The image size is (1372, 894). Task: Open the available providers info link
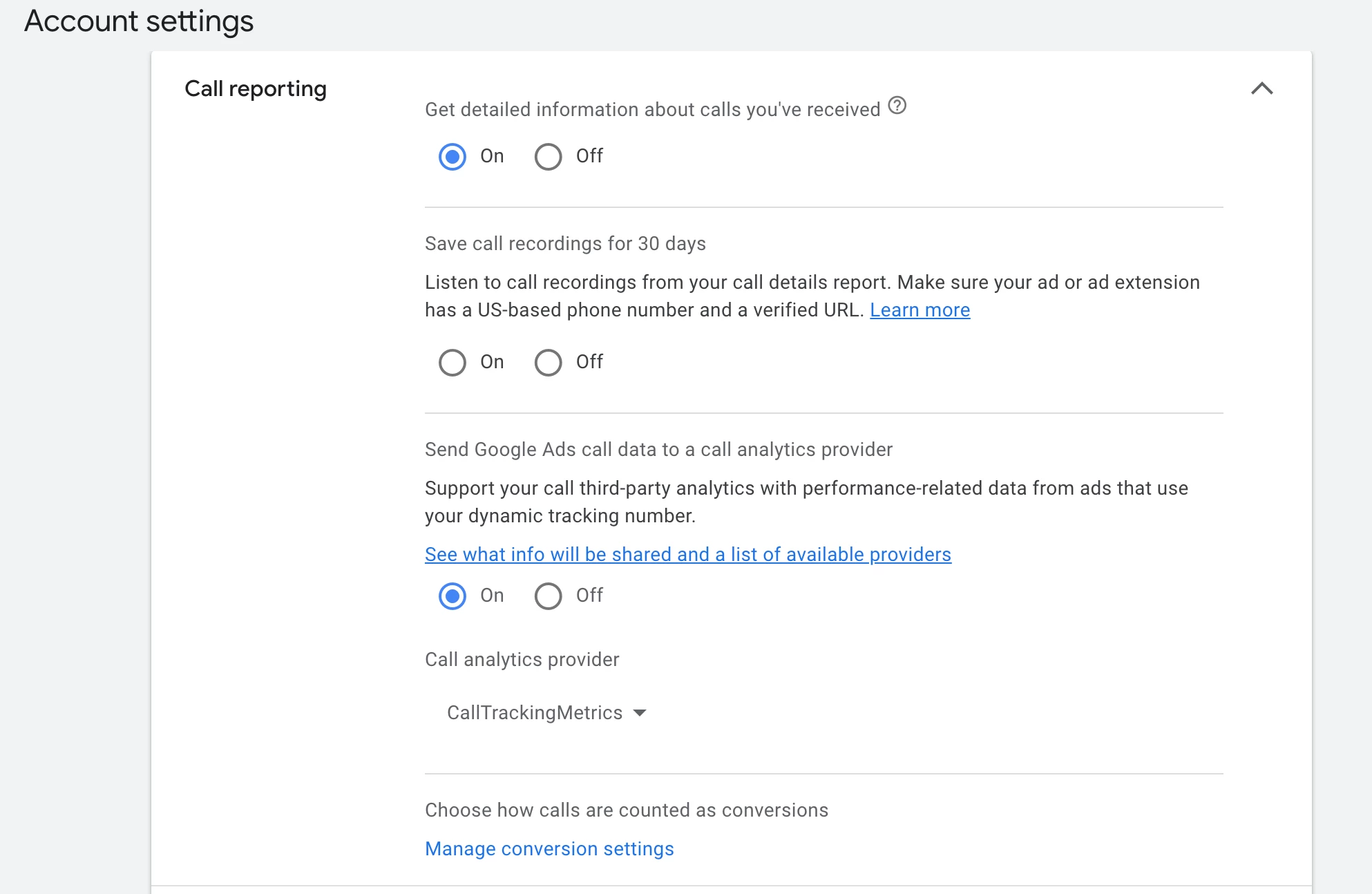click(x=687, y=555)
